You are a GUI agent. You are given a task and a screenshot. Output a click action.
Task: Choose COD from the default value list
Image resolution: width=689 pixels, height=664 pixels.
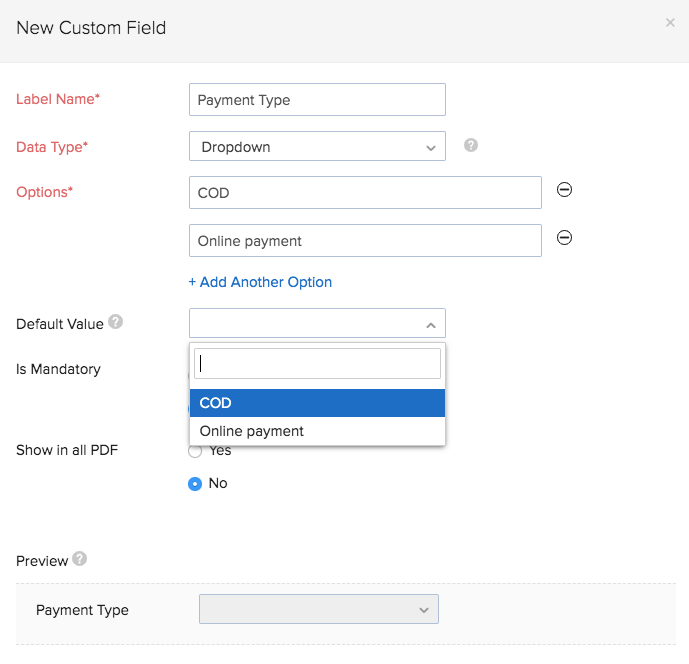tap(317, 403)
